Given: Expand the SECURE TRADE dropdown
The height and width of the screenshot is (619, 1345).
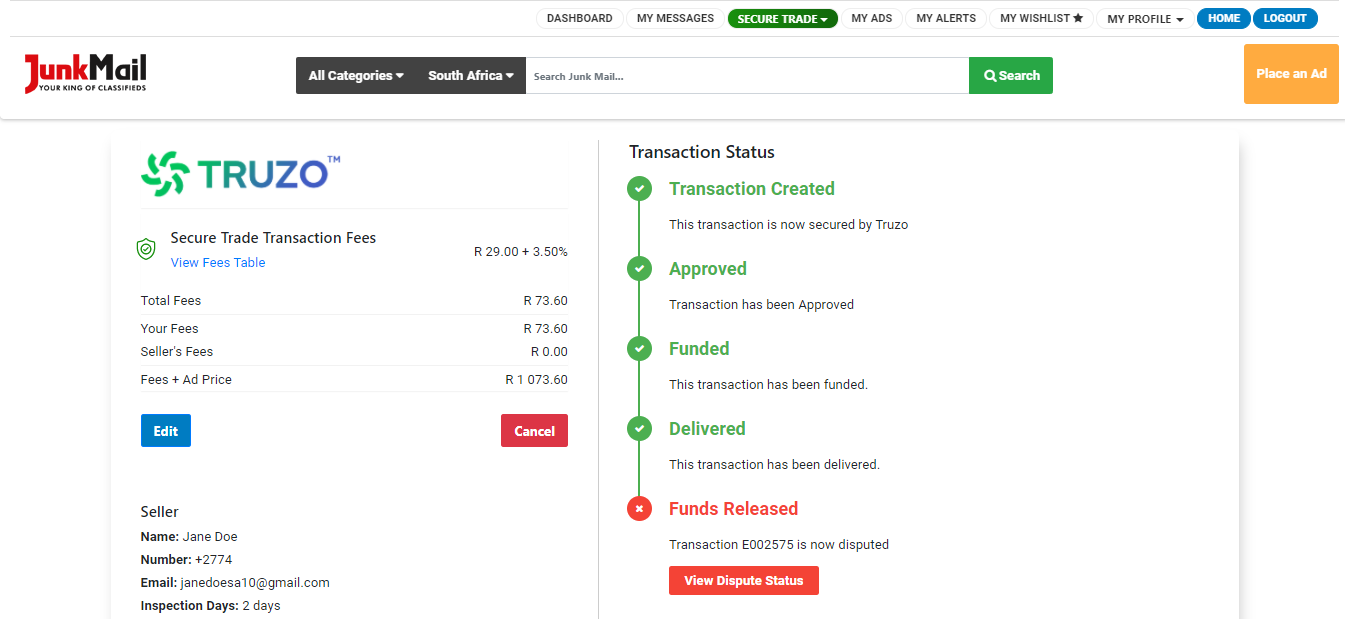Looking at the screenshot, I should click(x=783, y=18).
